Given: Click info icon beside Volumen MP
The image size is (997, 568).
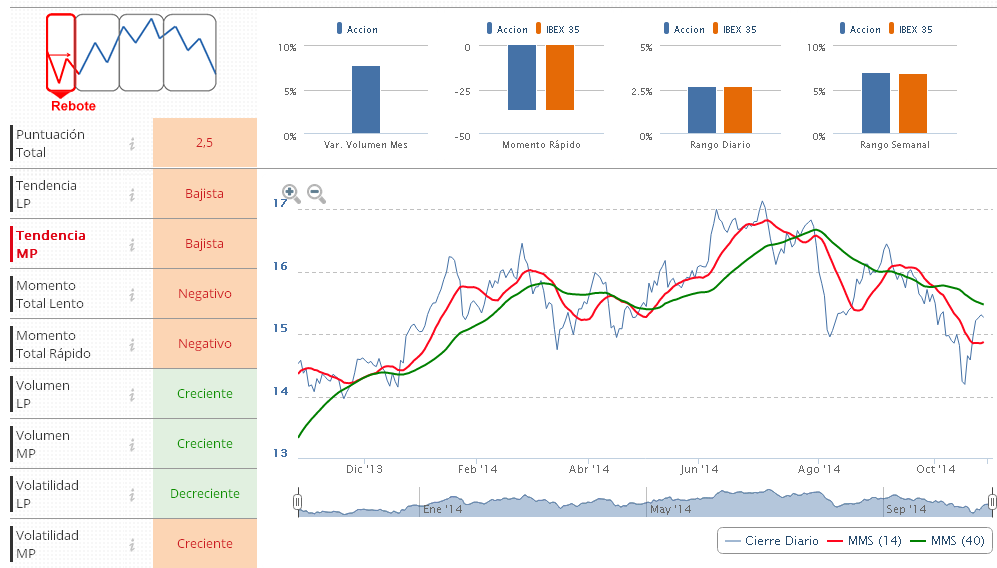Looking at the screenshot, I should [x=132, y=445].
